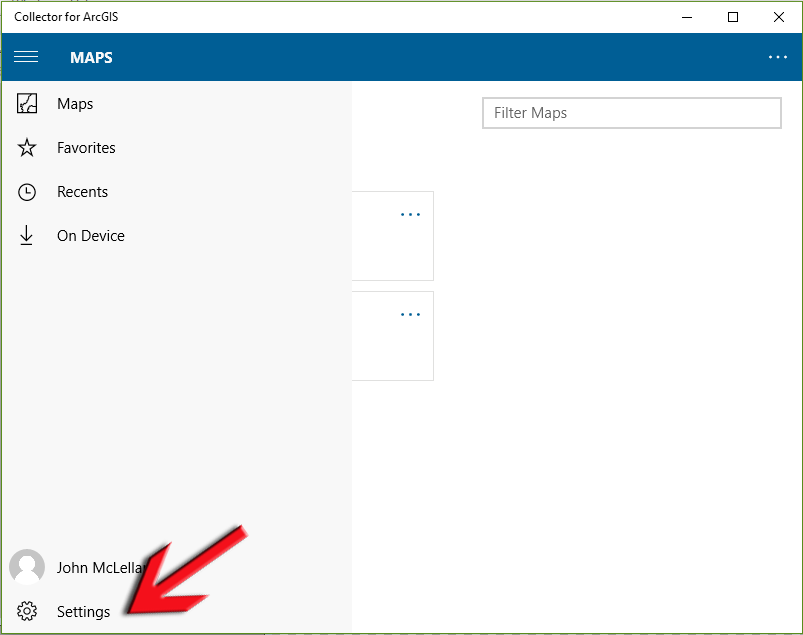Go to the Maps menu item
The height and width of the screenshot is (635, 803).
tap(75, 104)
